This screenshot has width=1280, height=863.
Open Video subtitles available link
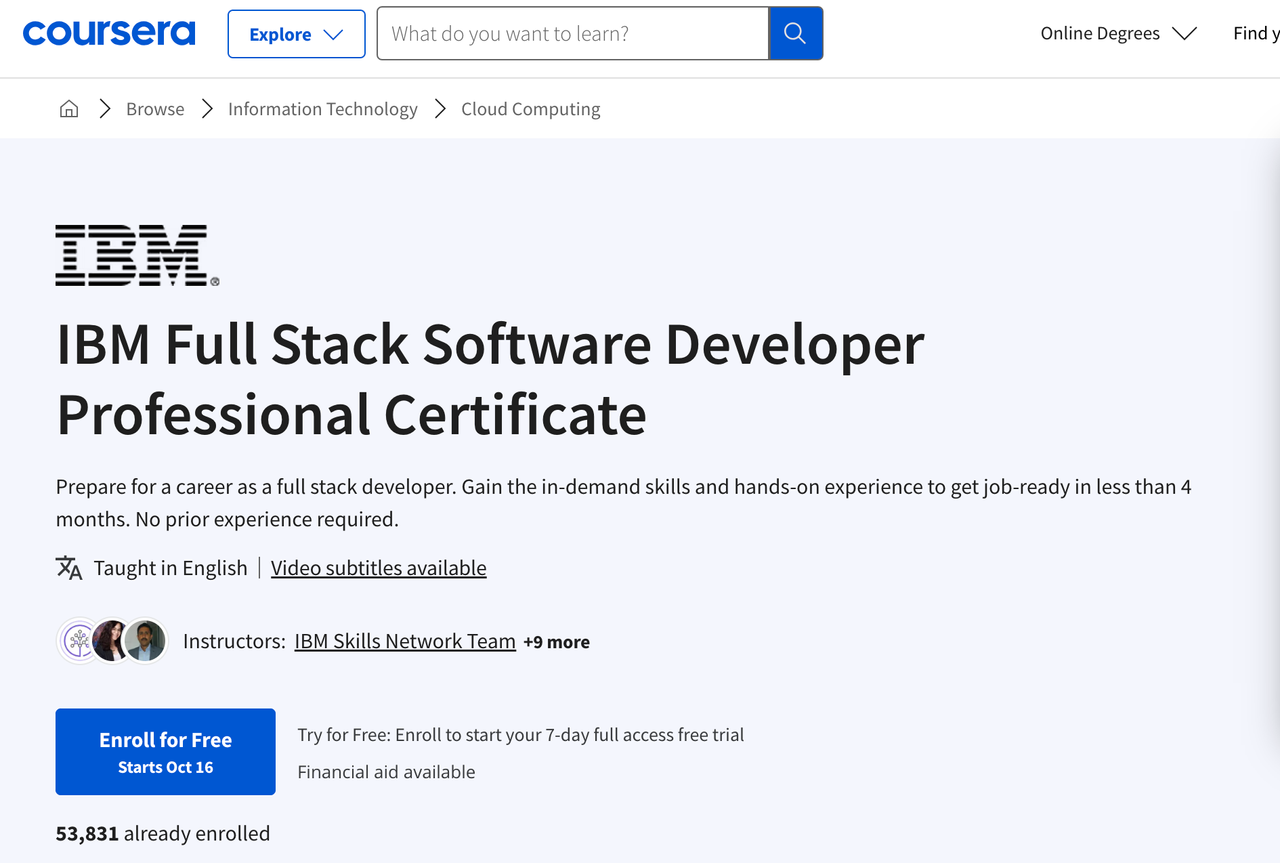[x=379, y=568]
